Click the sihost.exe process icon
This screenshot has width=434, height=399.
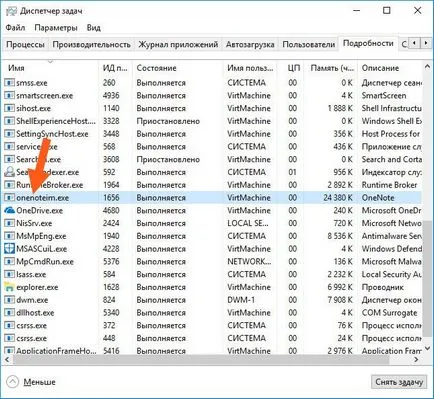click(x=9, y=108)
